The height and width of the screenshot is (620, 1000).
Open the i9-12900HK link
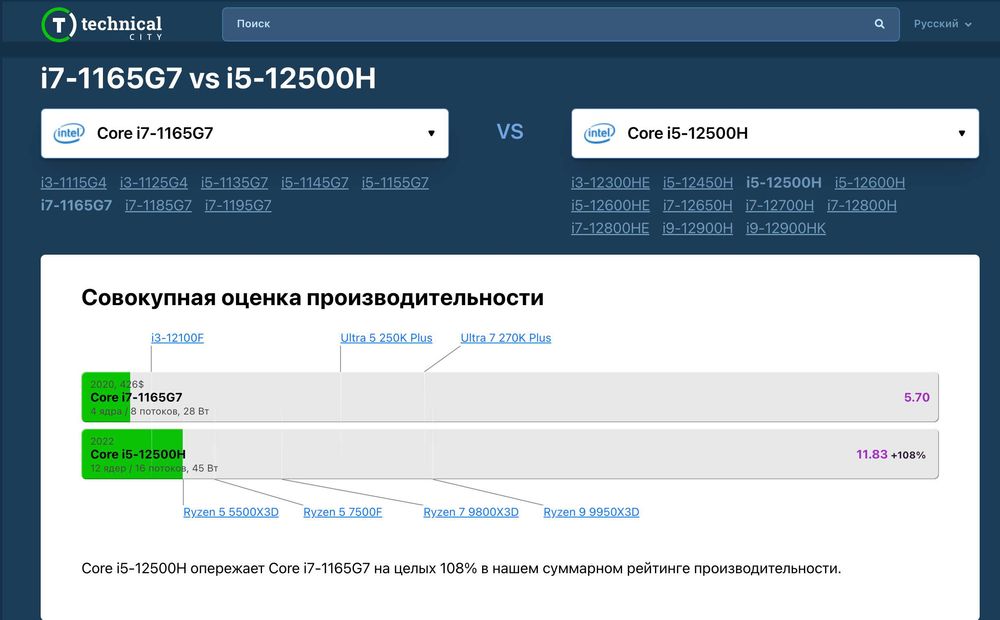(x=786, y=228)
